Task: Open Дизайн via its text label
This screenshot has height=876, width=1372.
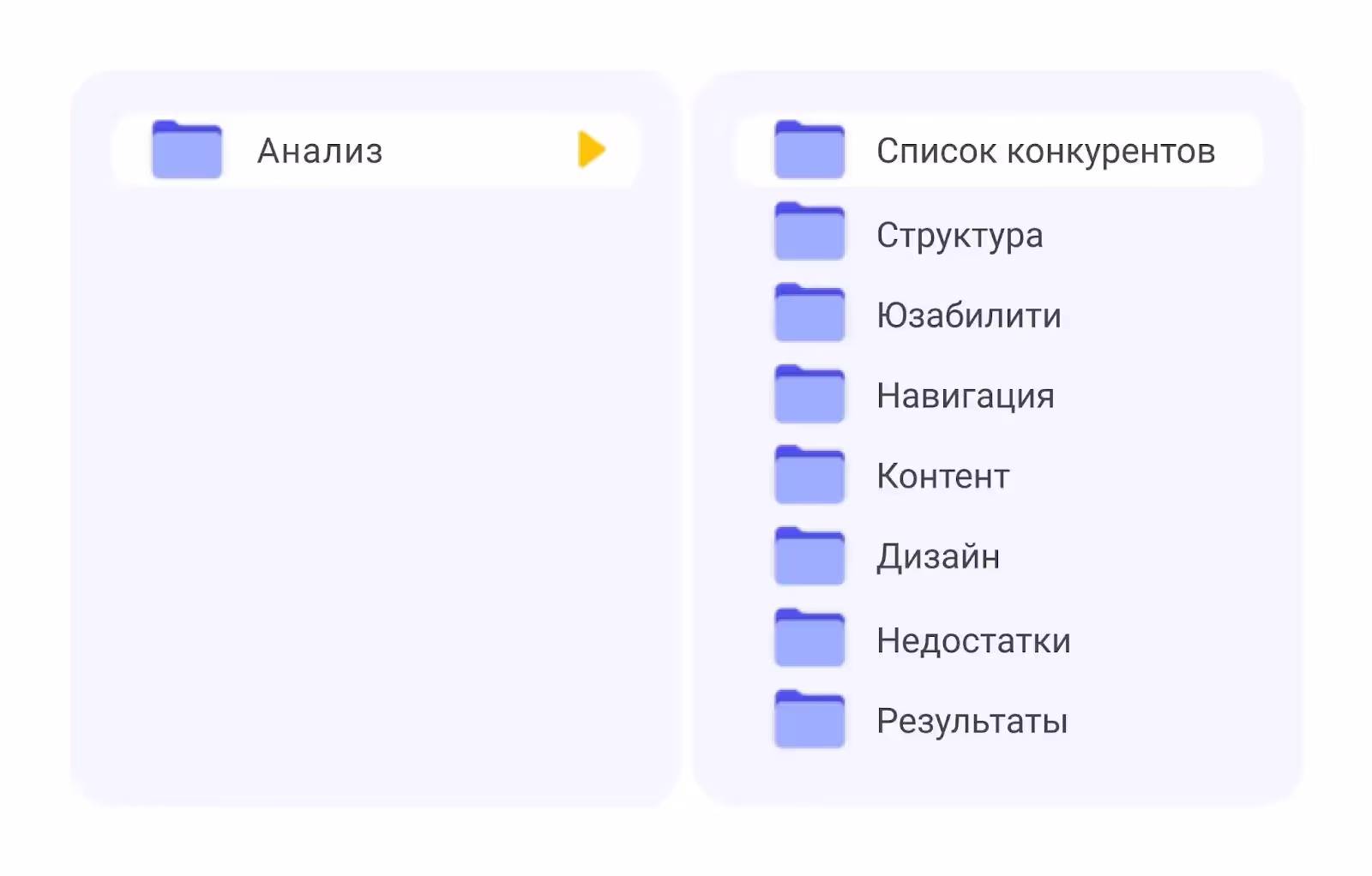Action: click(937, 557)
